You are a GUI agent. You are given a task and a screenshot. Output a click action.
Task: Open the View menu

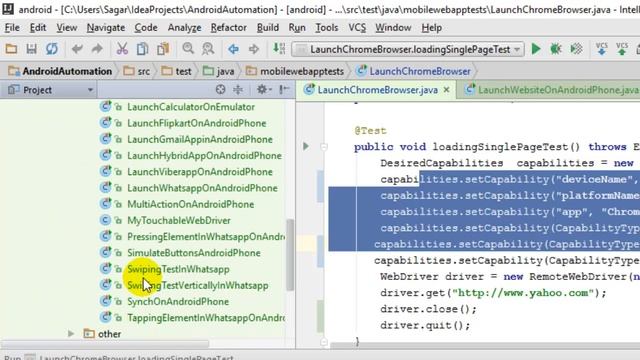click(67, 28)
